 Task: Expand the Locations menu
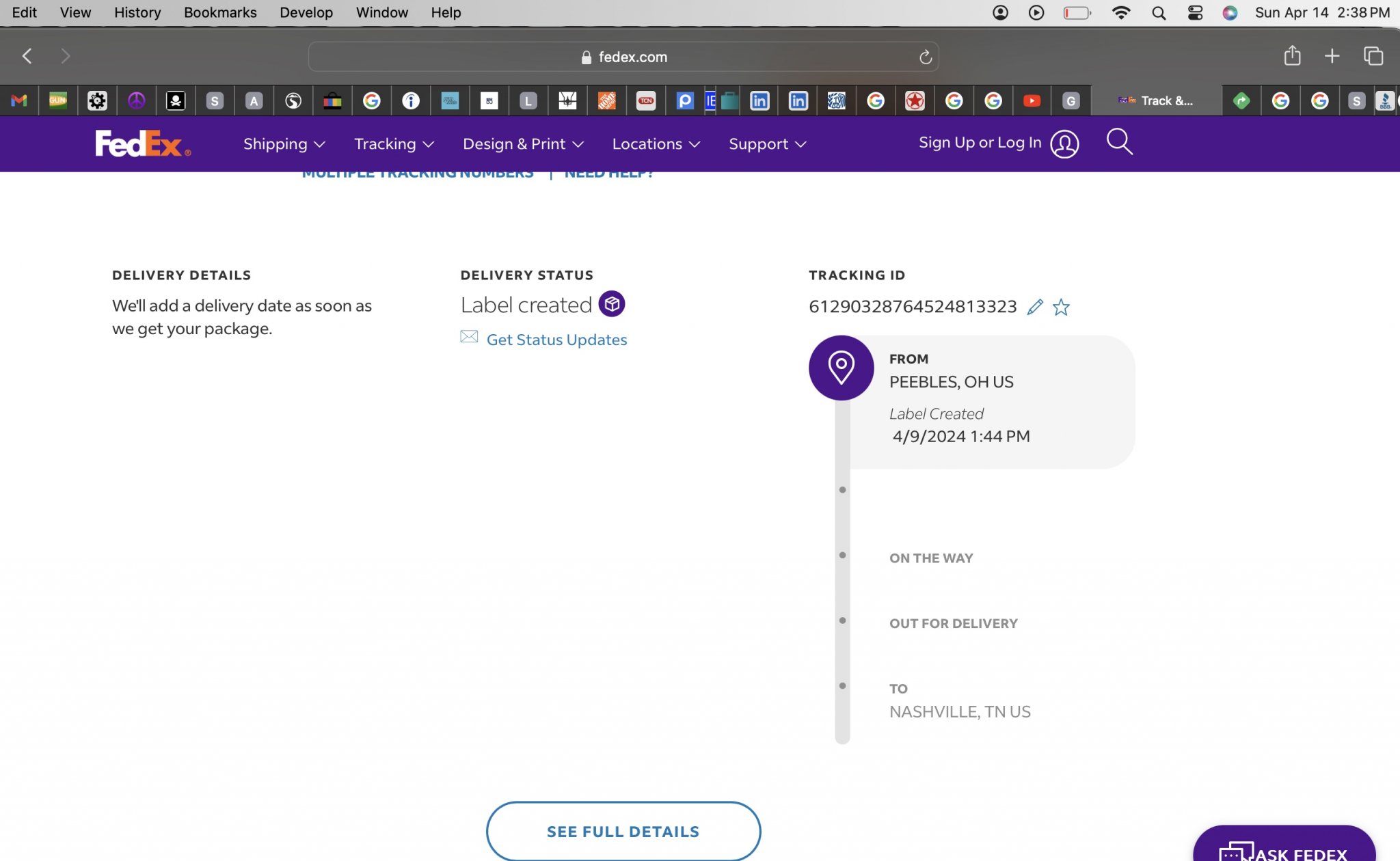tap(656, 144)
